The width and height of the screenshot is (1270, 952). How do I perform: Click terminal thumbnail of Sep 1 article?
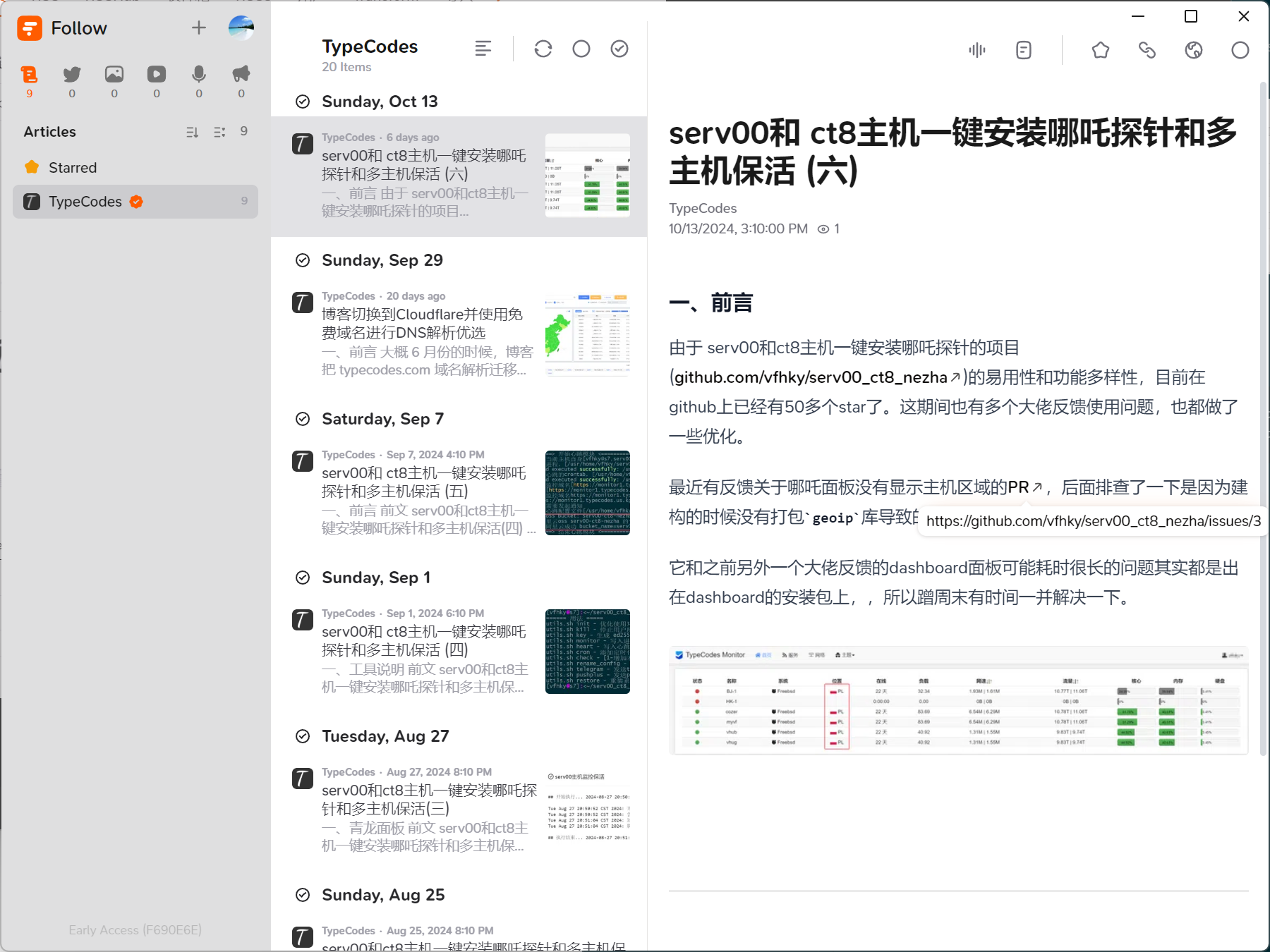coord(588,652)
